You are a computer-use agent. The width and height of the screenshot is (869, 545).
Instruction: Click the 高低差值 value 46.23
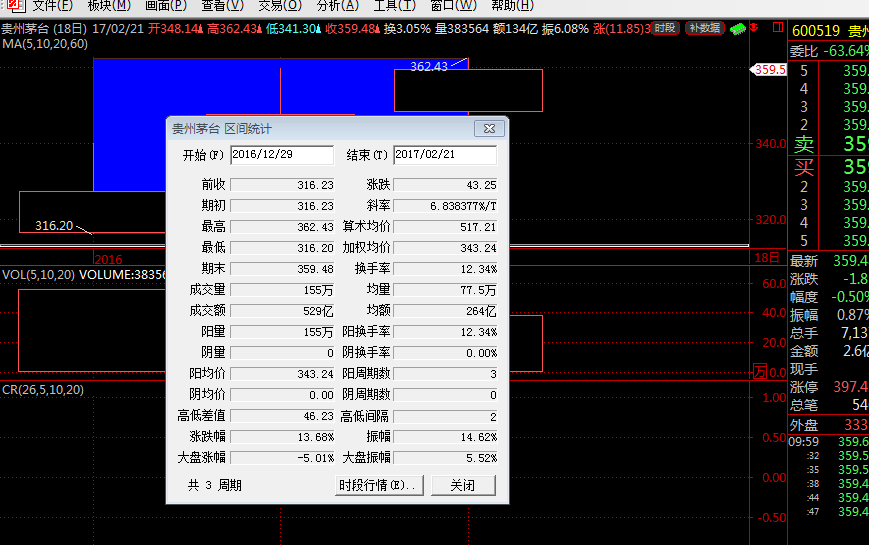(282, 416)
